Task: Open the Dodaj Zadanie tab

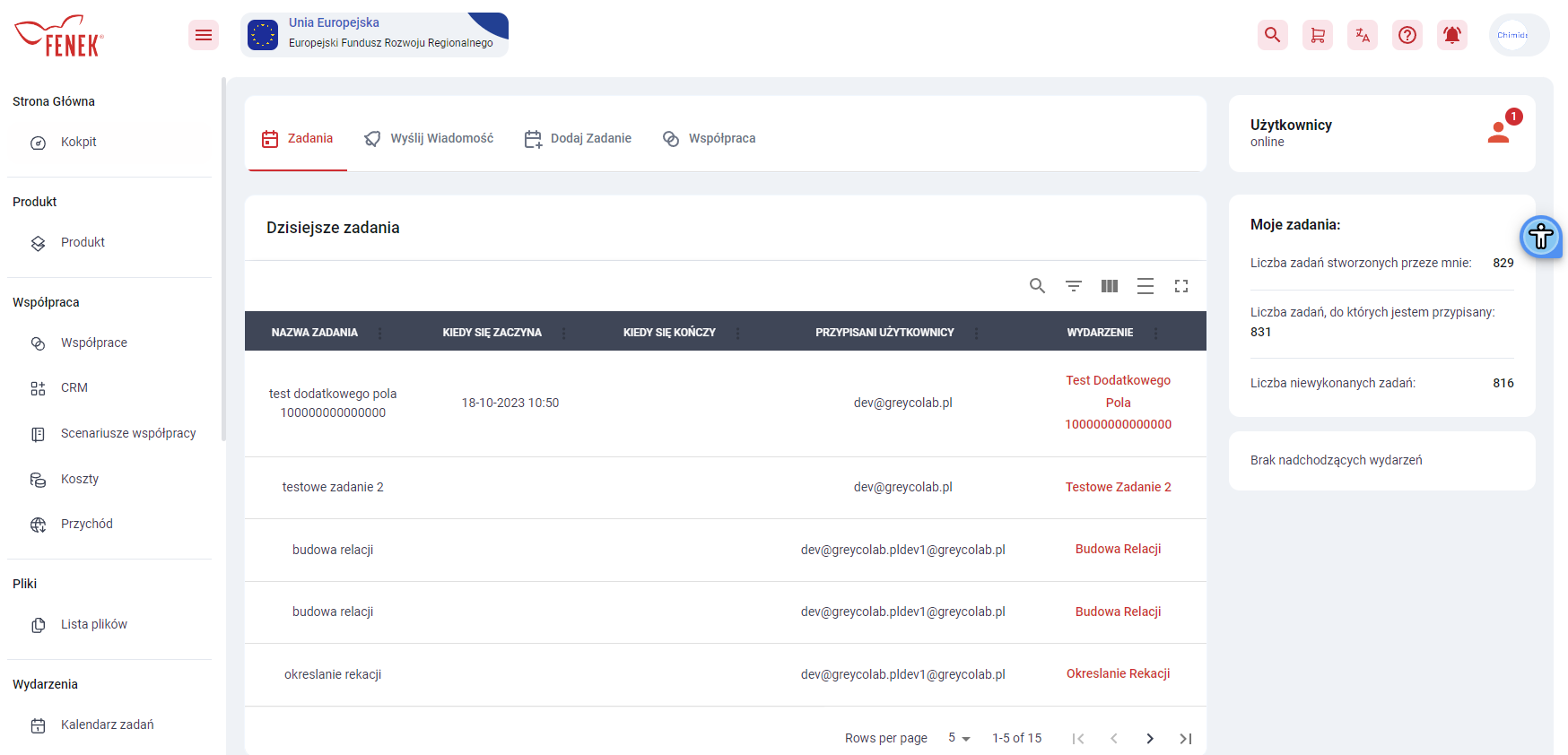Action: pos(578,138)
